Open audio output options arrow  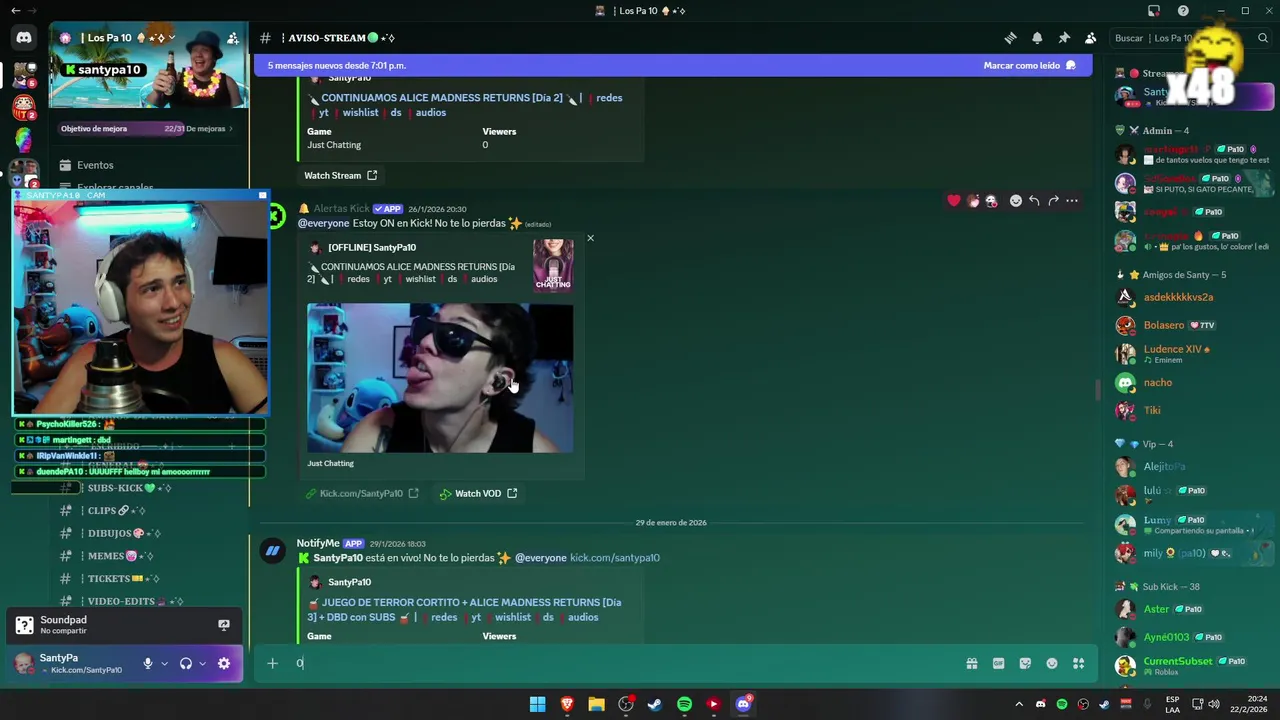pyautogui.click(x=202, y=663)
